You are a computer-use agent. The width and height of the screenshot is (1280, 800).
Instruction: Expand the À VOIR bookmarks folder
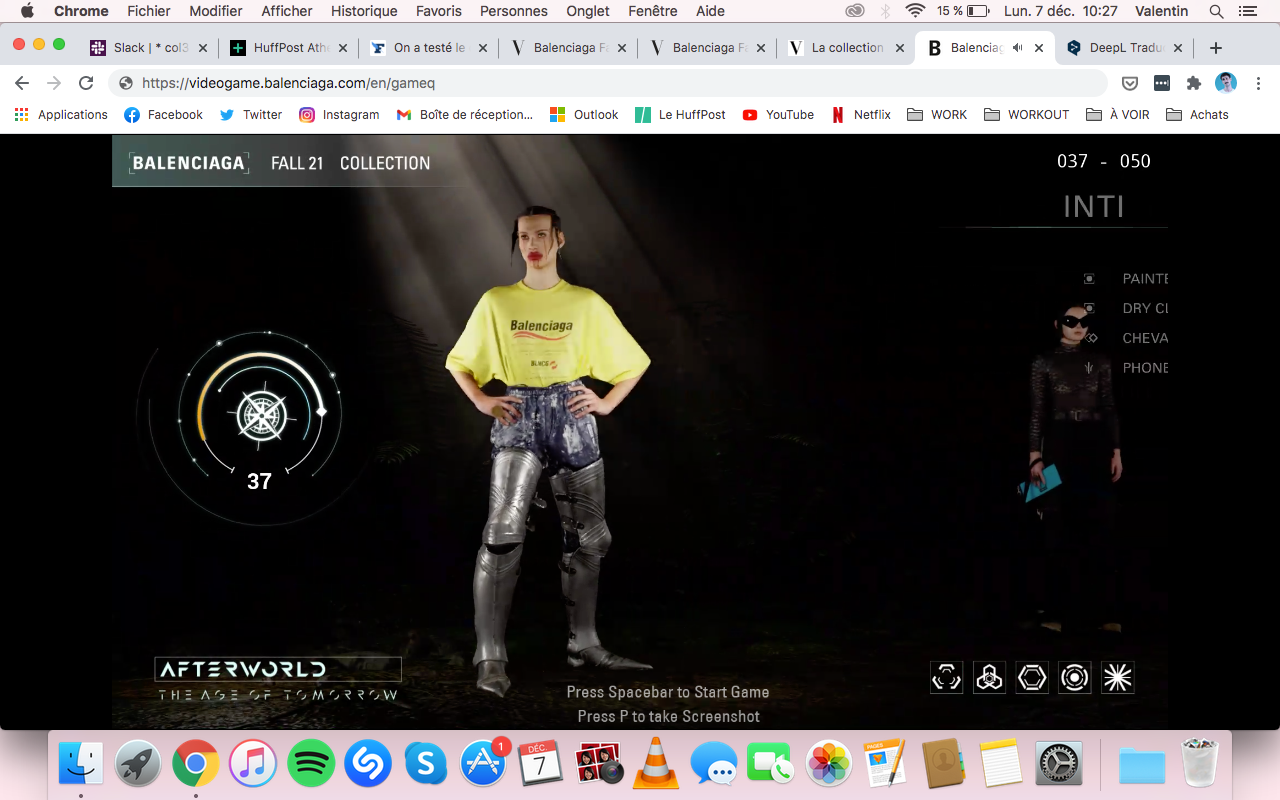(x=1118, y=115)
